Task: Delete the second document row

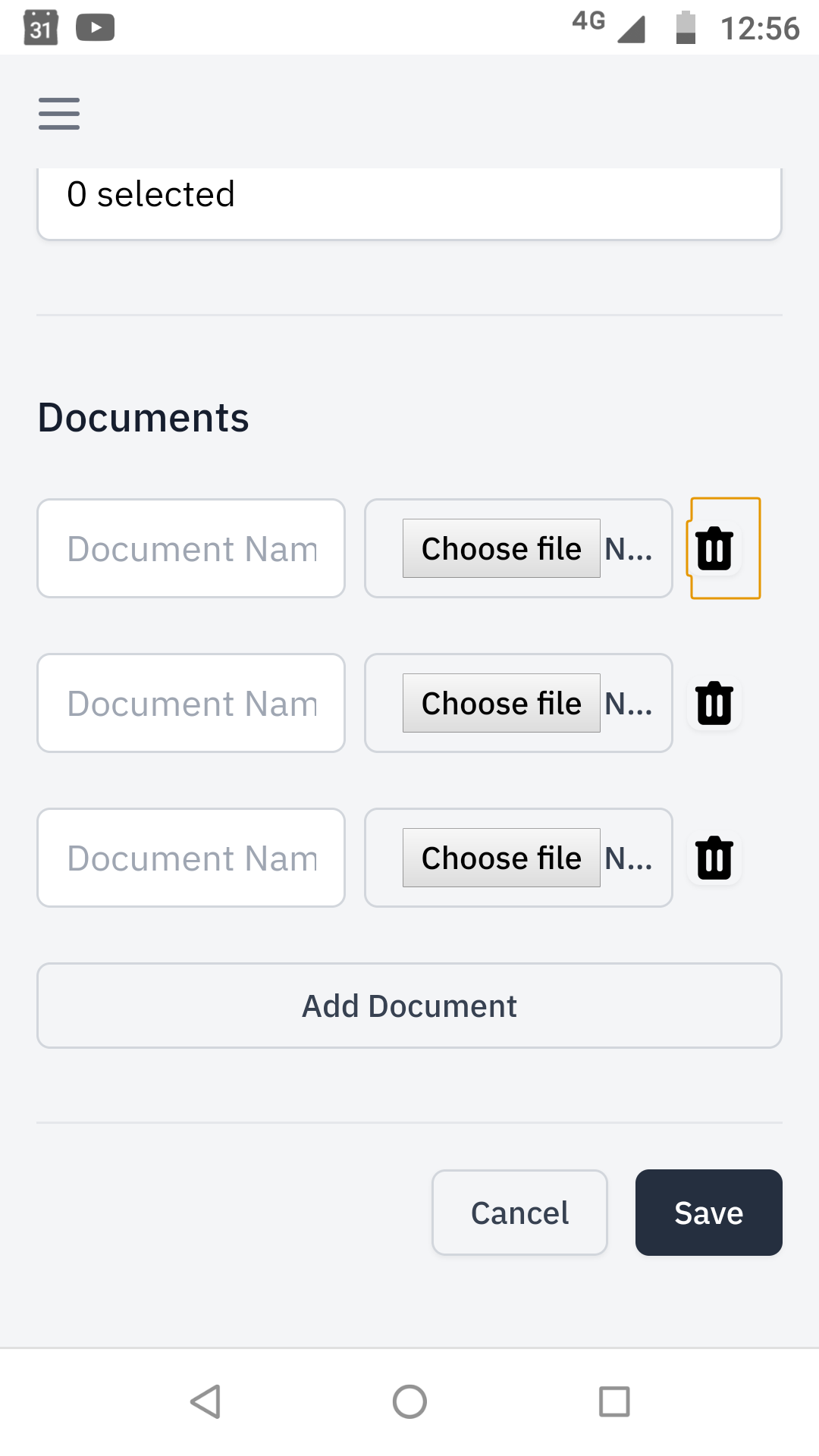Action: (714, 703)
